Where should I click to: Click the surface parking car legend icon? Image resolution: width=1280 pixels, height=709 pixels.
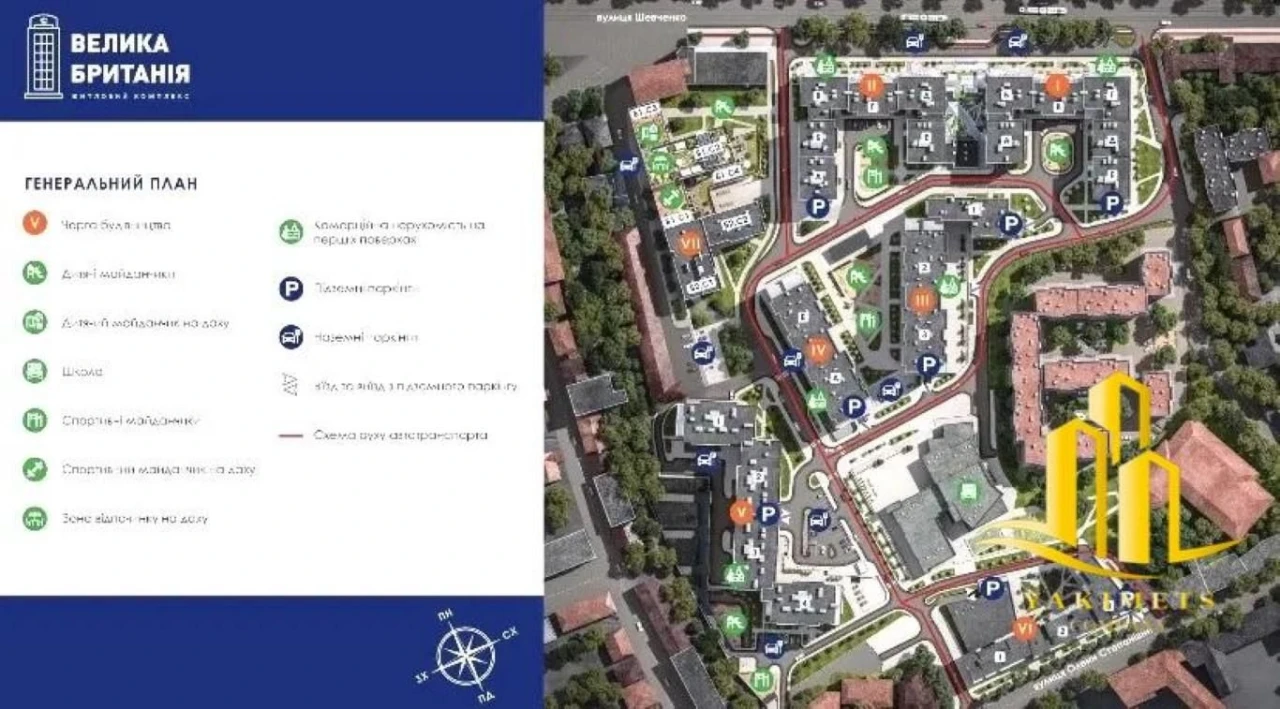pos(291,337)
